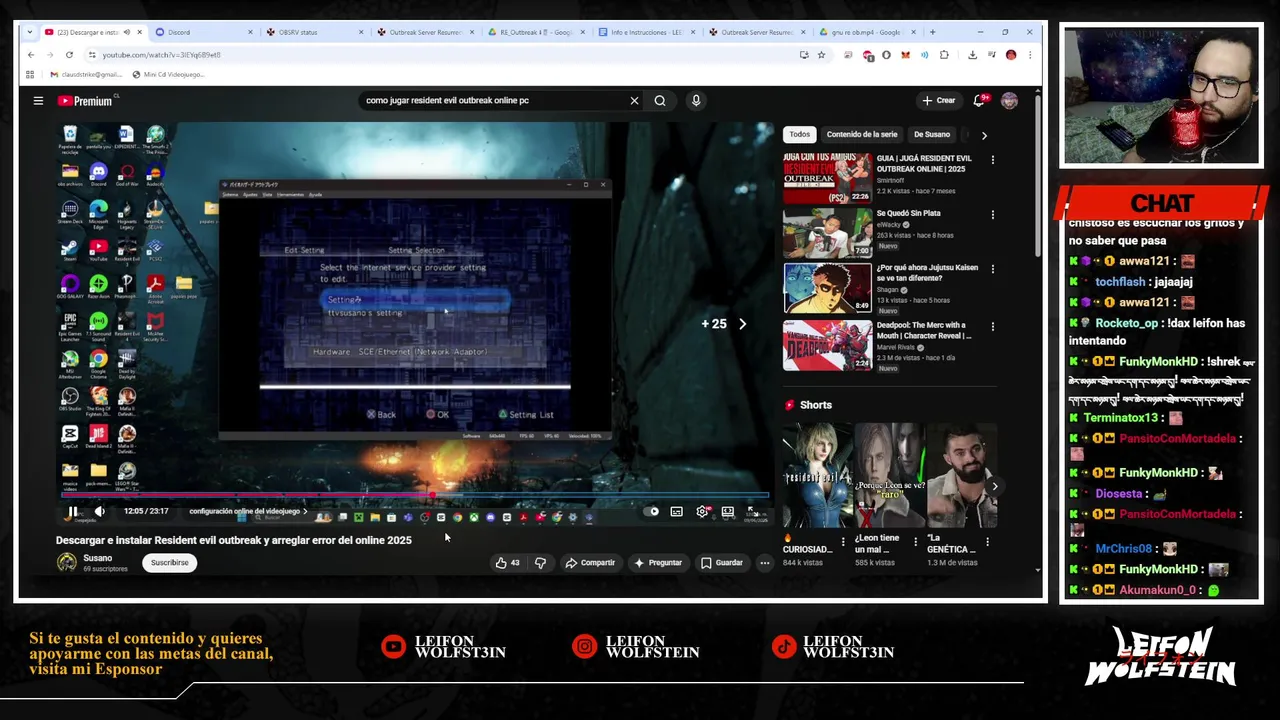Open the player settings gear
Viewport: 1280px width, 720px height.
coord(702,512)
